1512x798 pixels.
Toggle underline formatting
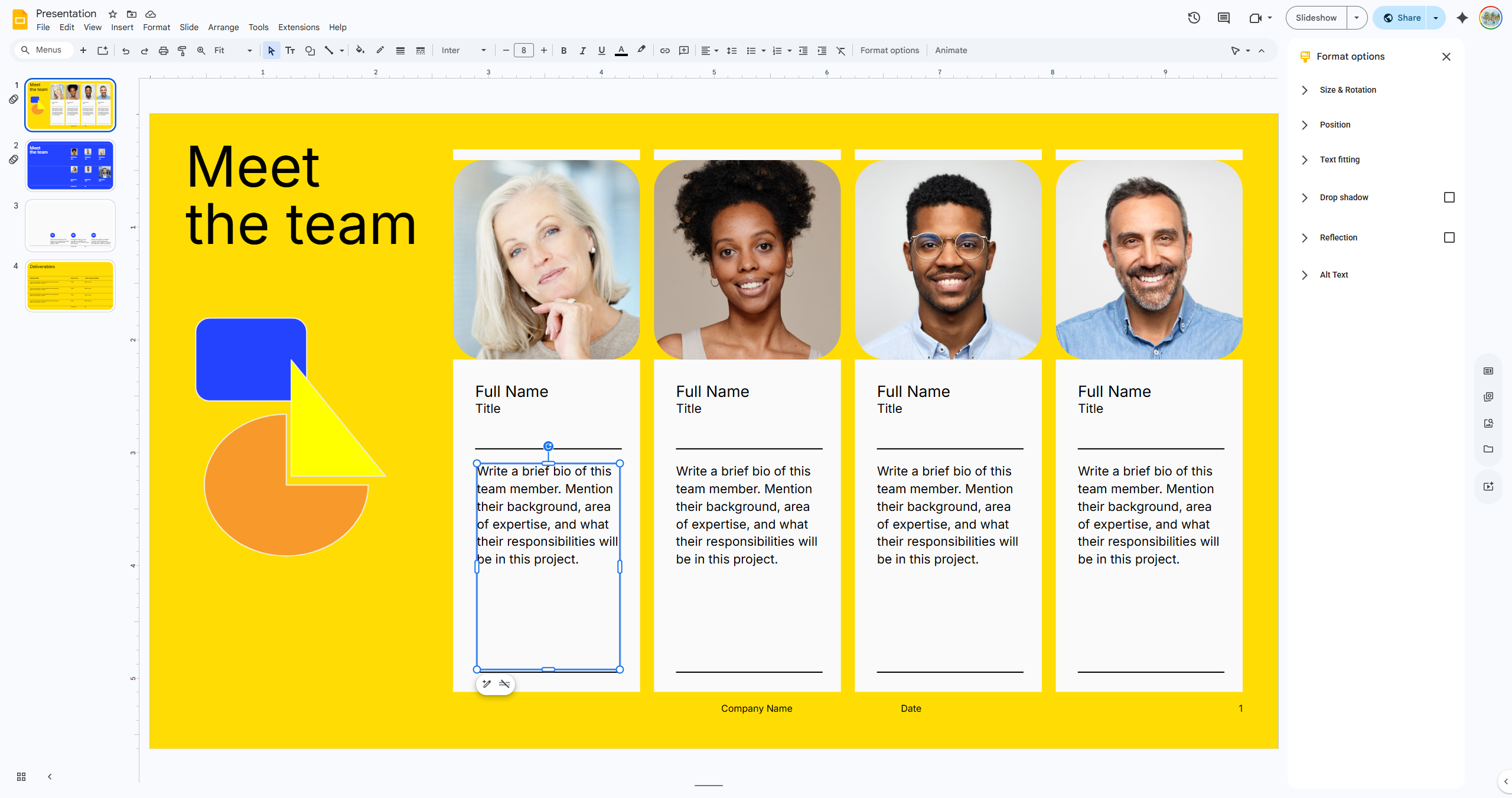(x=602, y=51)
